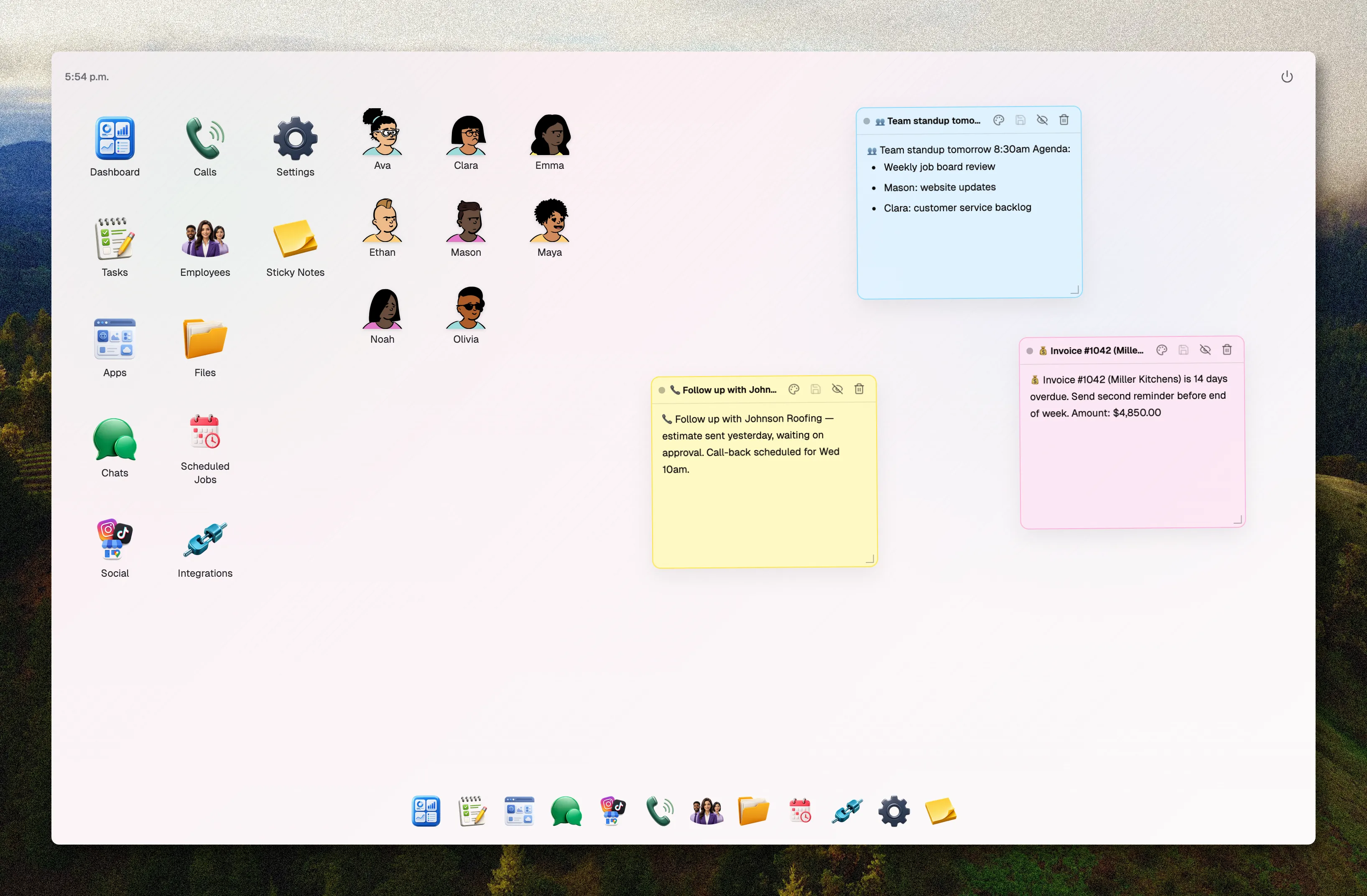Image resolution: width=1367 pixels, height=896 pixels.
Task: Select Ava's avatar
Action: point(382,132)
